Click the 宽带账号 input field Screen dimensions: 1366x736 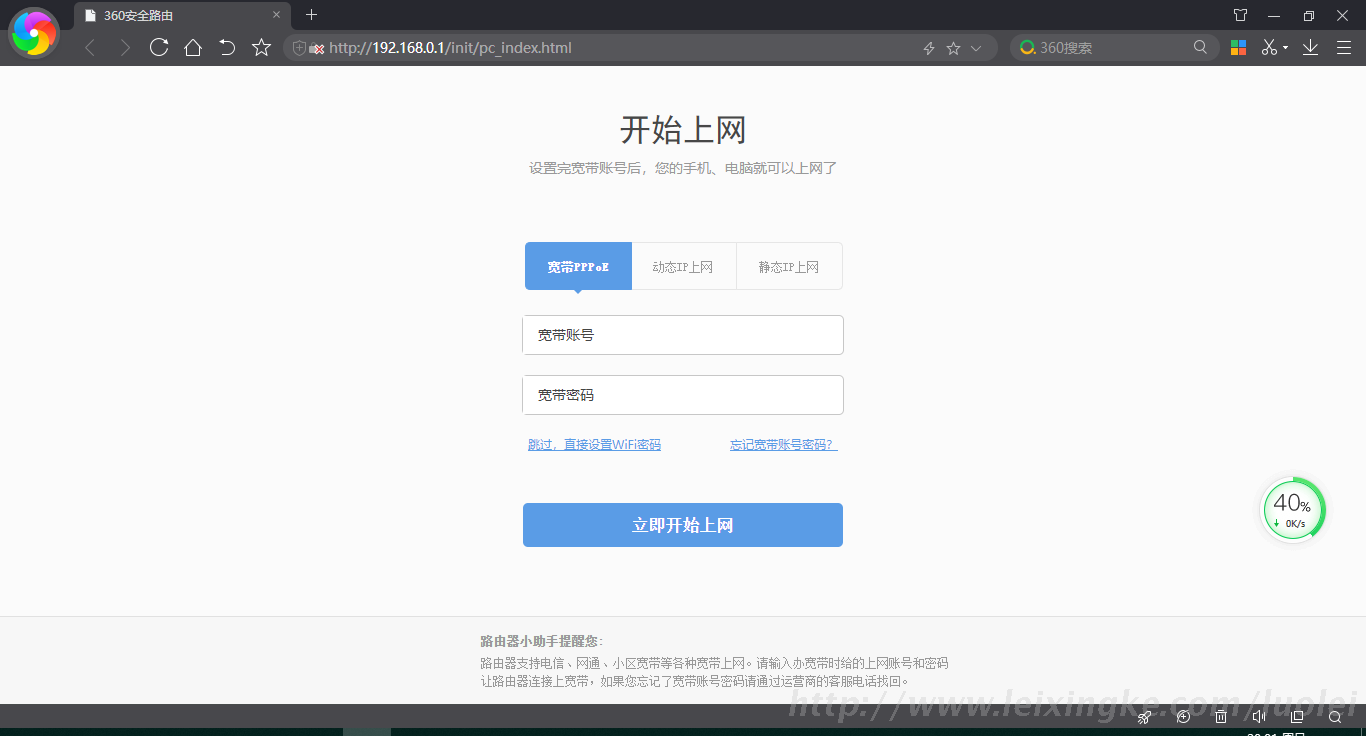(682, 335)
